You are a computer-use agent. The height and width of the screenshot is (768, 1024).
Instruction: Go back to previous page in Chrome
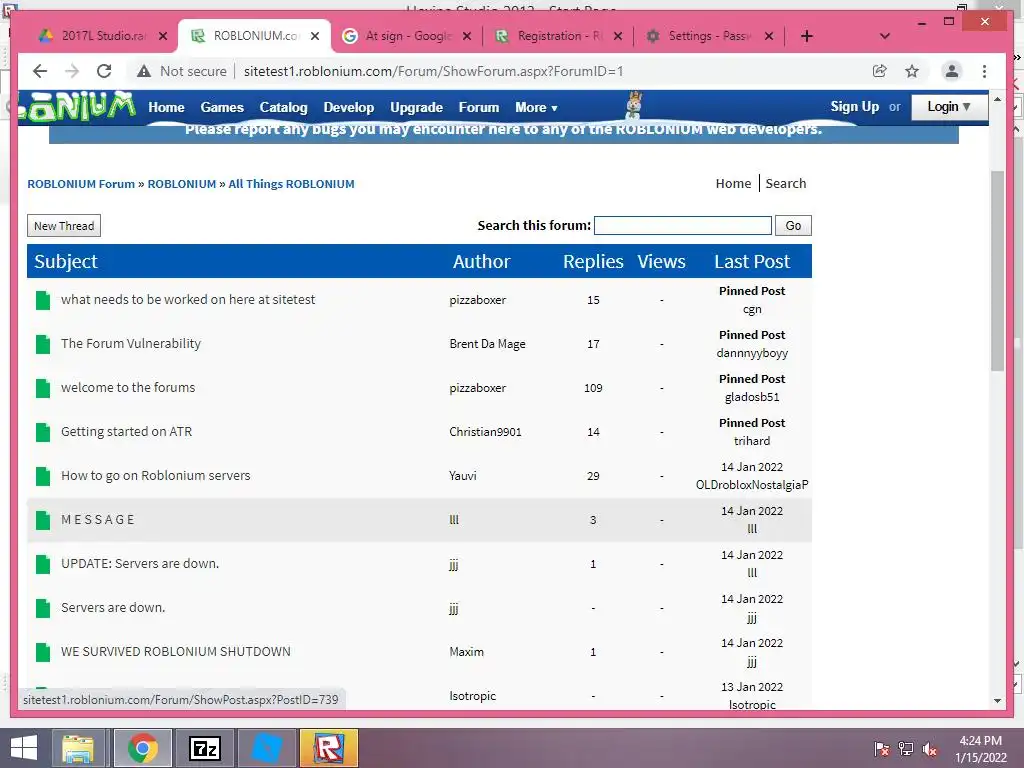[x=40, y=71]
